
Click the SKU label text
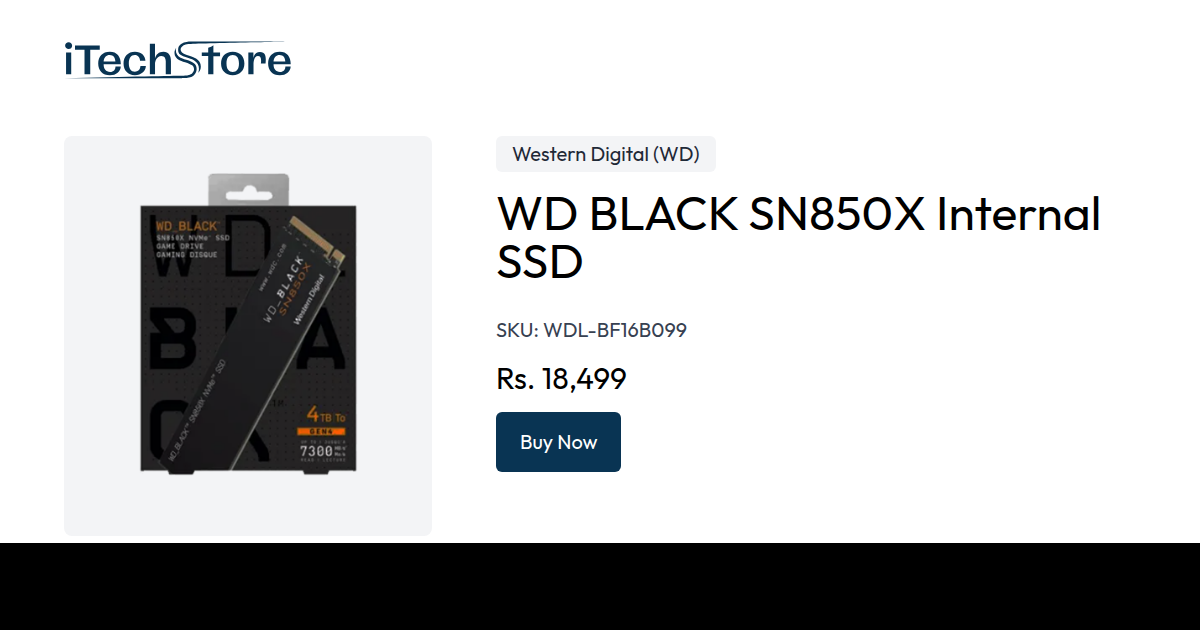(517, 330)
